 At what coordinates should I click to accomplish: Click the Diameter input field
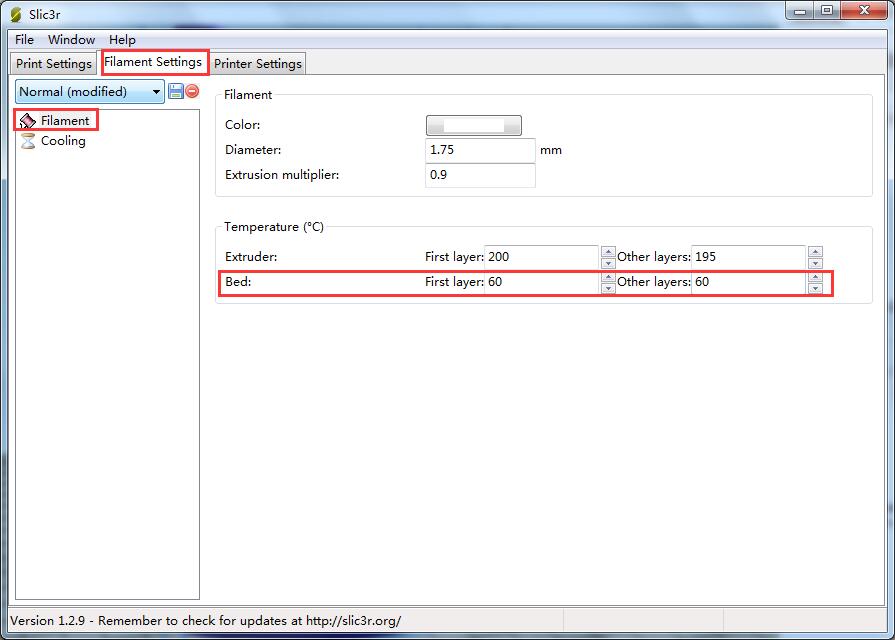[480, 150]
